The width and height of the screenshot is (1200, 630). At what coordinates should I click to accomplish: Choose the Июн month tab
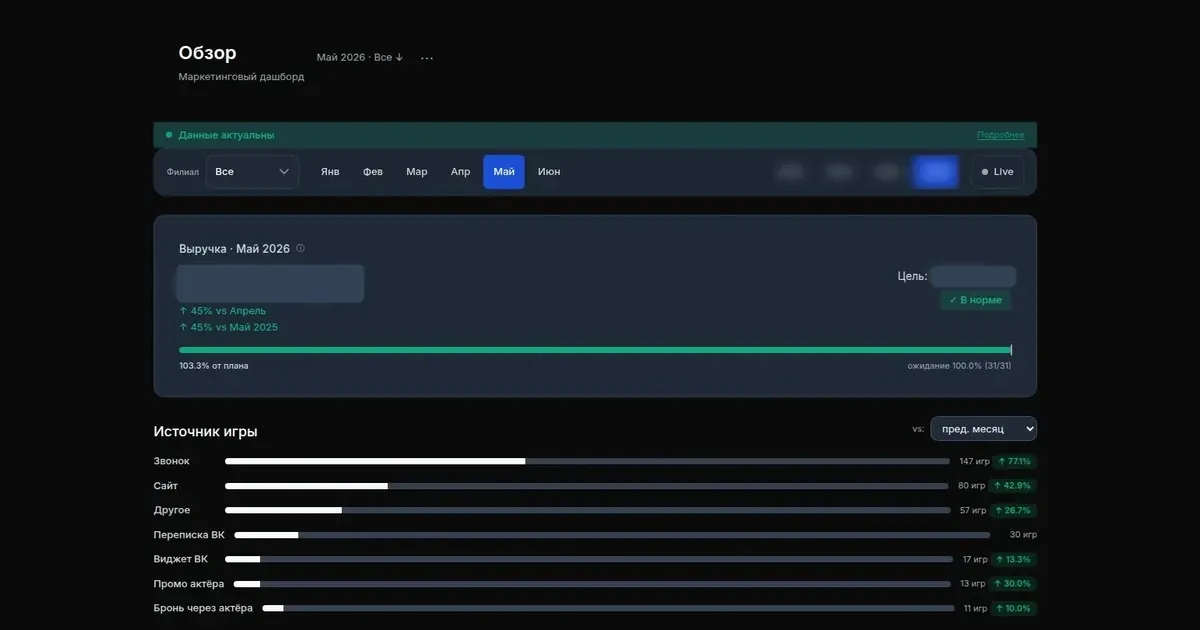(549, 172)
